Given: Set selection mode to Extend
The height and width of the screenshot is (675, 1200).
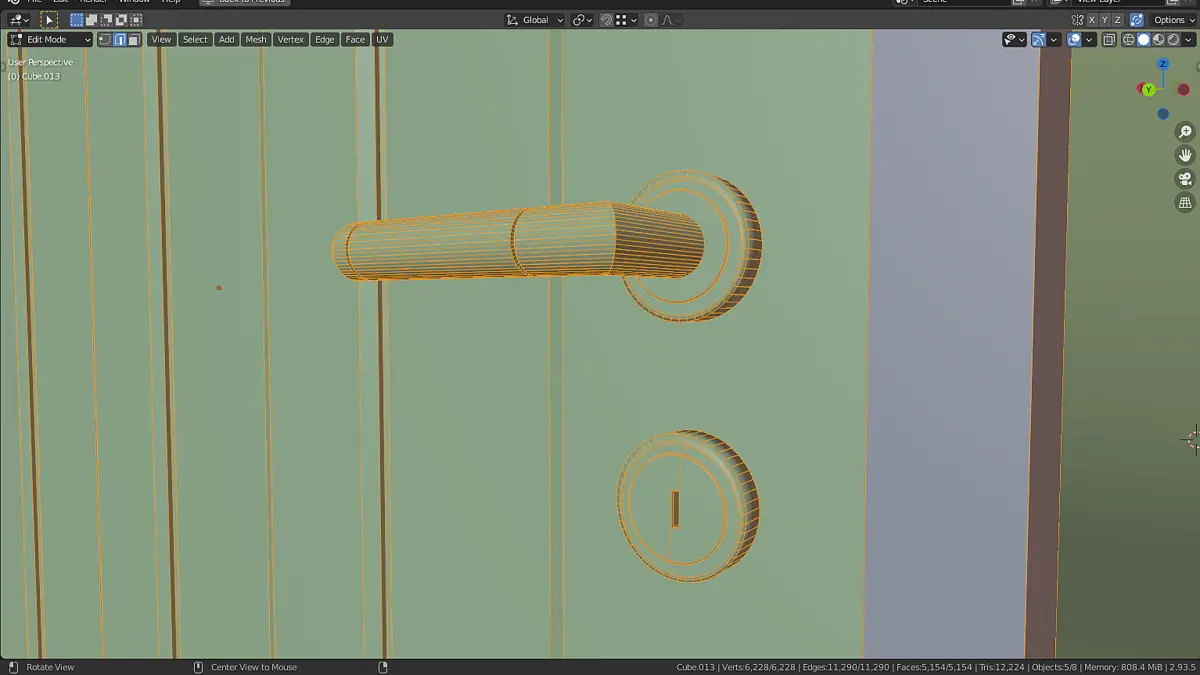Looking at the screenshot, I should pos(91,20).
